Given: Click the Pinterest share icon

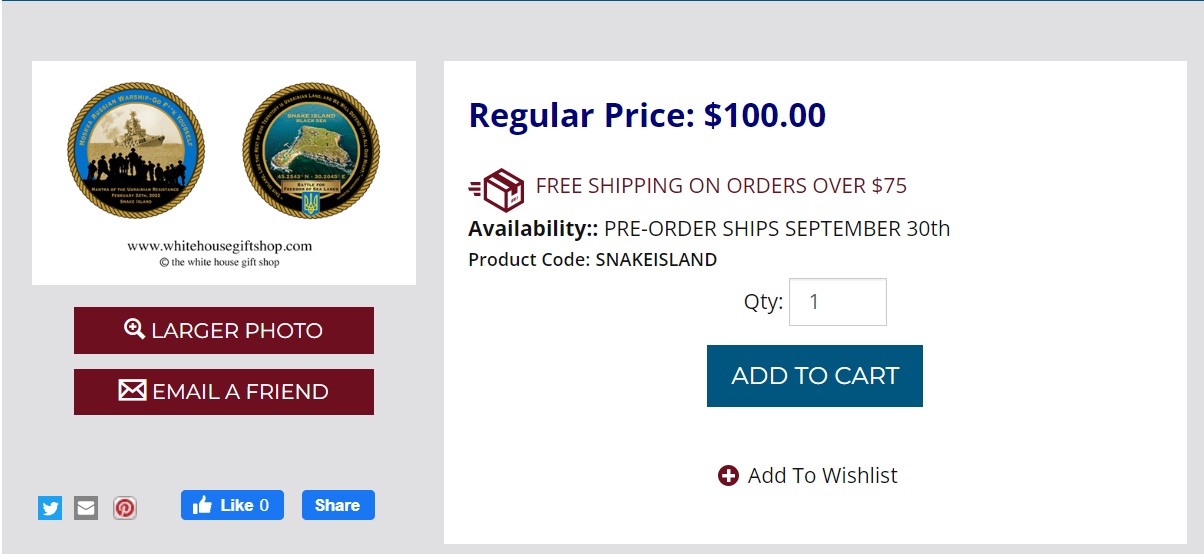Looking at the screenshot, I should [x=124, y=508].
